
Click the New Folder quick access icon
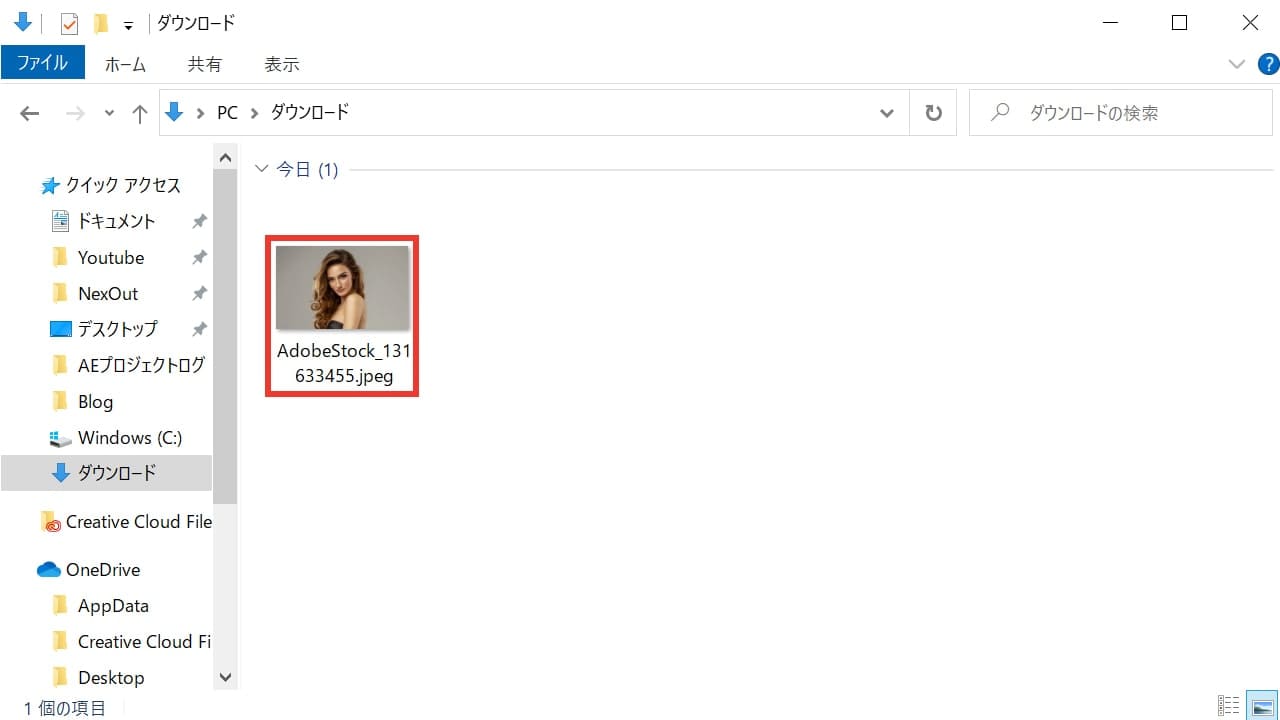coord(100,23)
